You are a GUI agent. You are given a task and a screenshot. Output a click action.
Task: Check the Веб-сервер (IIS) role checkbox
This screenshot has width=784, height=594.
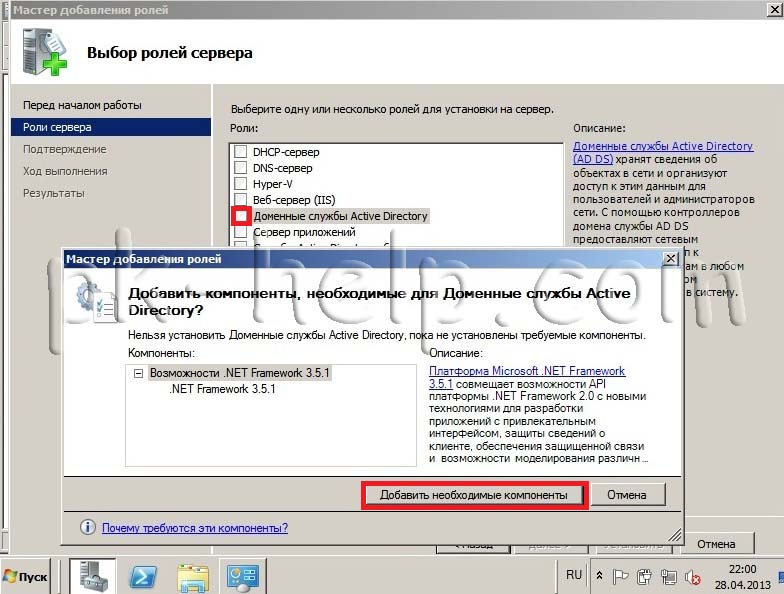pos(241,200)
